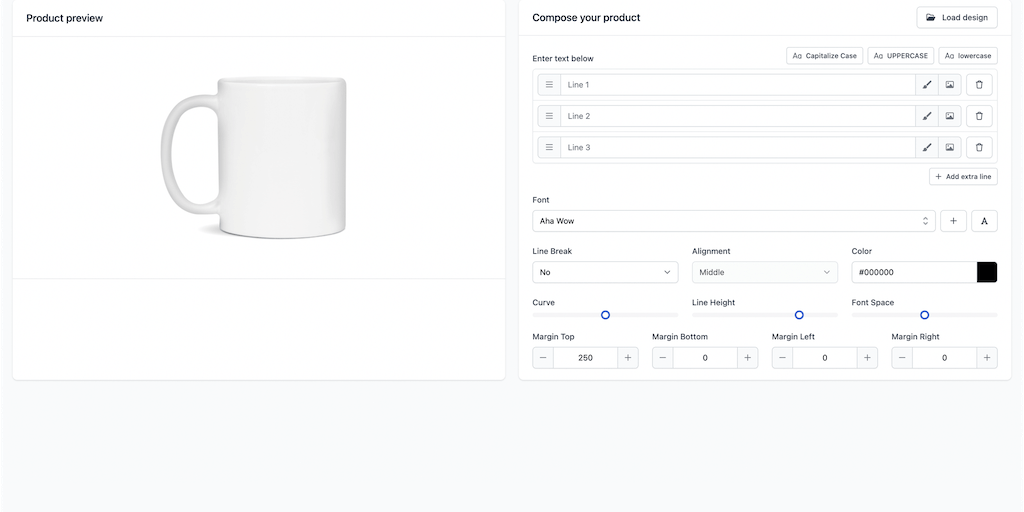Delete Line 3 with trash icon
The image size is (1024, 512).
pos(979,147)
